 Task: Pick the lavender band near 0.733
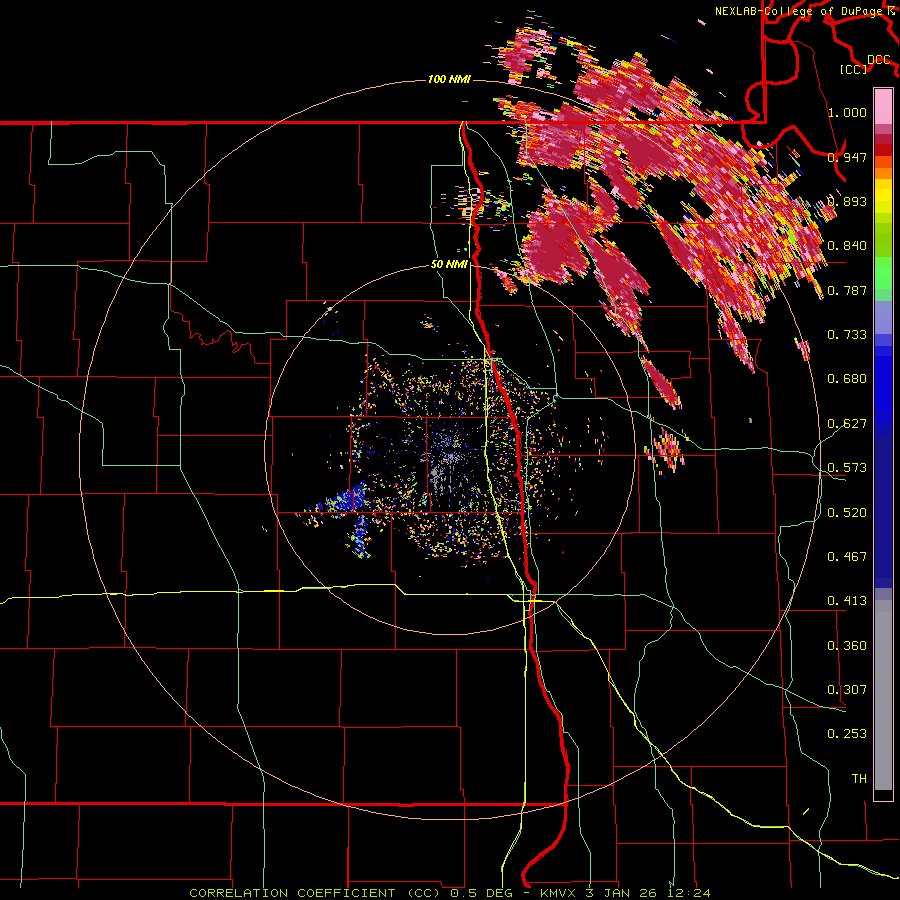click(x=883, y=318)
